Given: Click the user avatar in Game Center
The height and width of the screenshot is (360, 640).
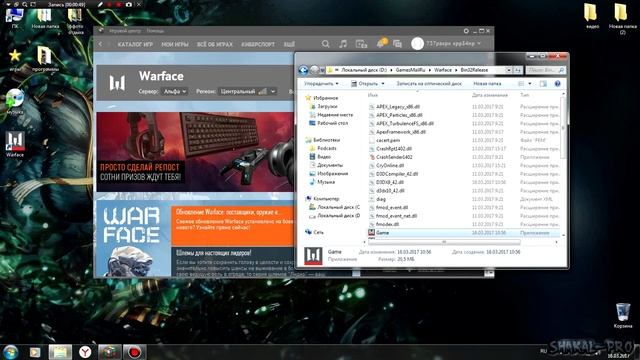Looking at the screenshot, I should (x=417, y=43).
